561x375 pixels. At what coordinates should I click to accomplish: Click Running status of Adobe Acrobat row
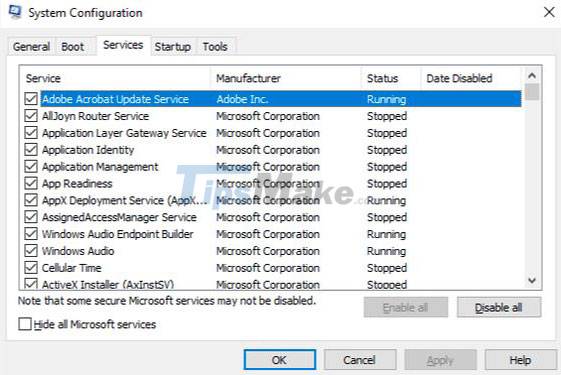pyautogui.click(x=387, y=99)
